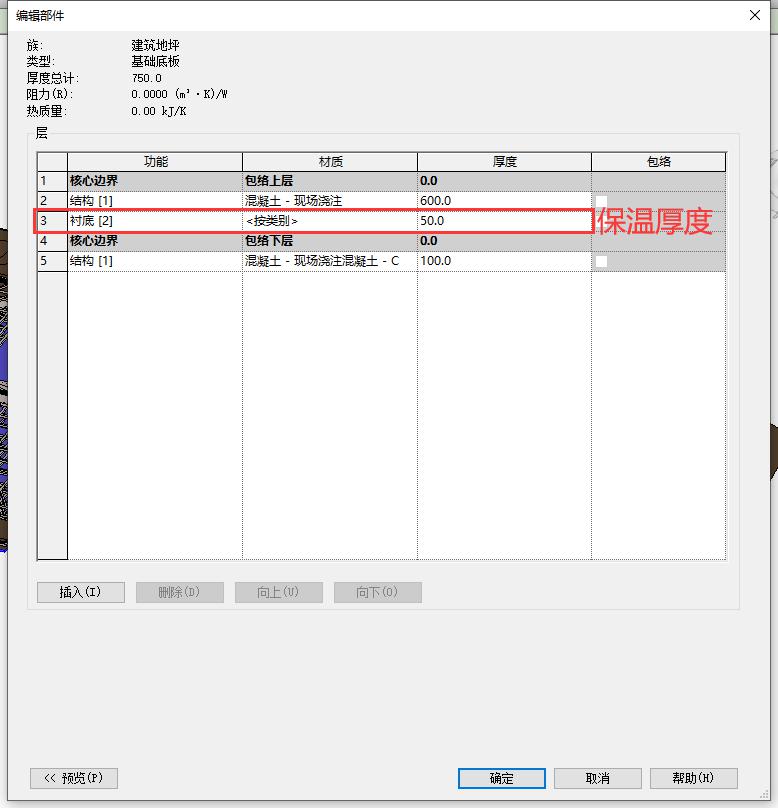The height and width of the screenshot is (808, 778).
Task: Click material cell <按类别>
Action: pos(330,221)
